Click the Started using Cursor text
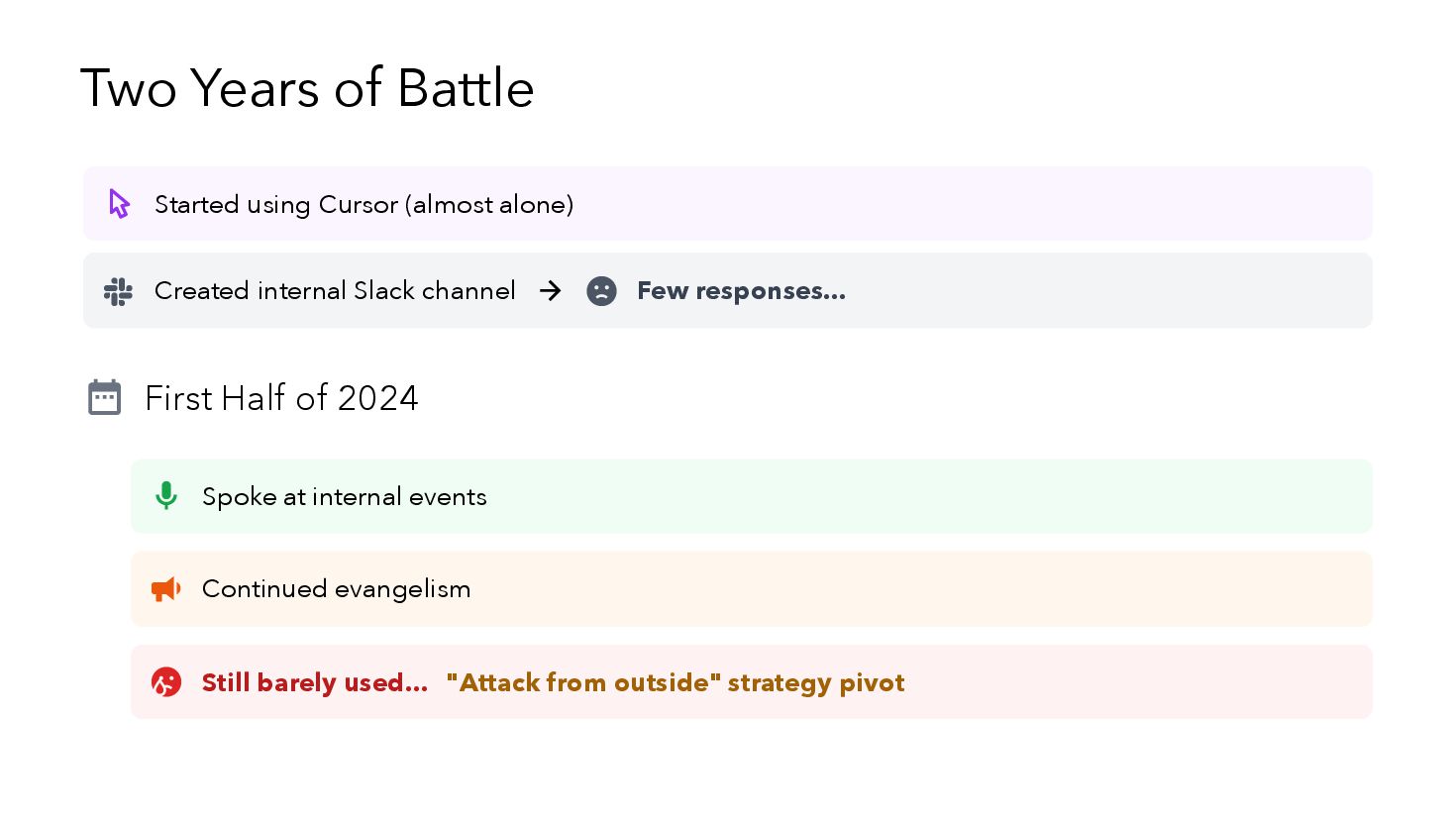Viewport: 1456px width, 820px height. [364, 205]
